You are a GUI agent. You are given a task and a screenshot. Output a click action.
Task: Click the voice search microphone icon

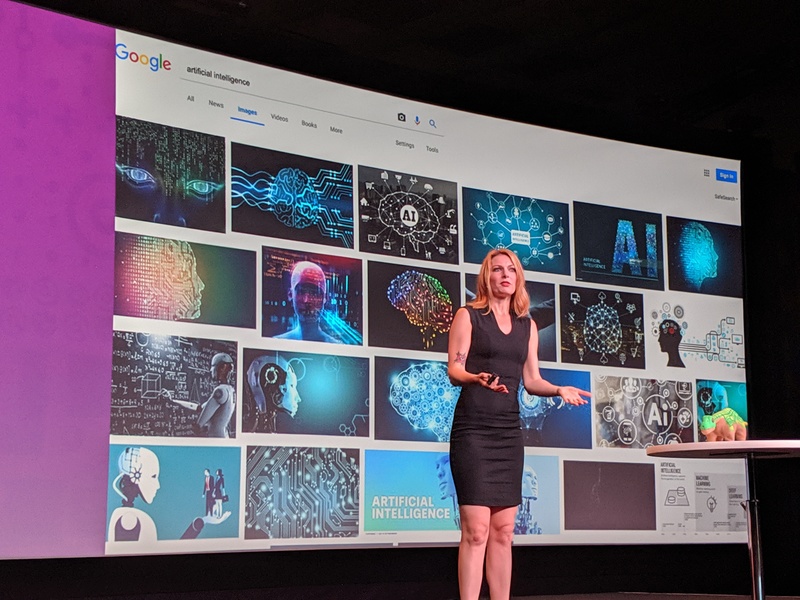click(x=417, y=120)
